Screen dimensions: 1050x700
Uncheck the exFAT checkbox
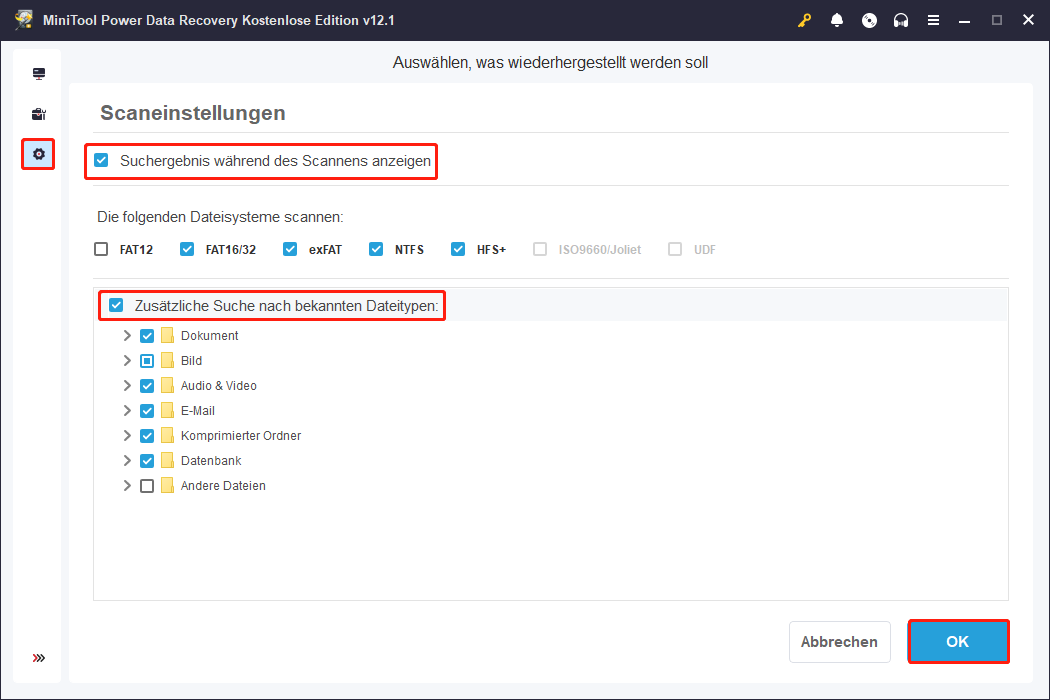click(290, 249)
